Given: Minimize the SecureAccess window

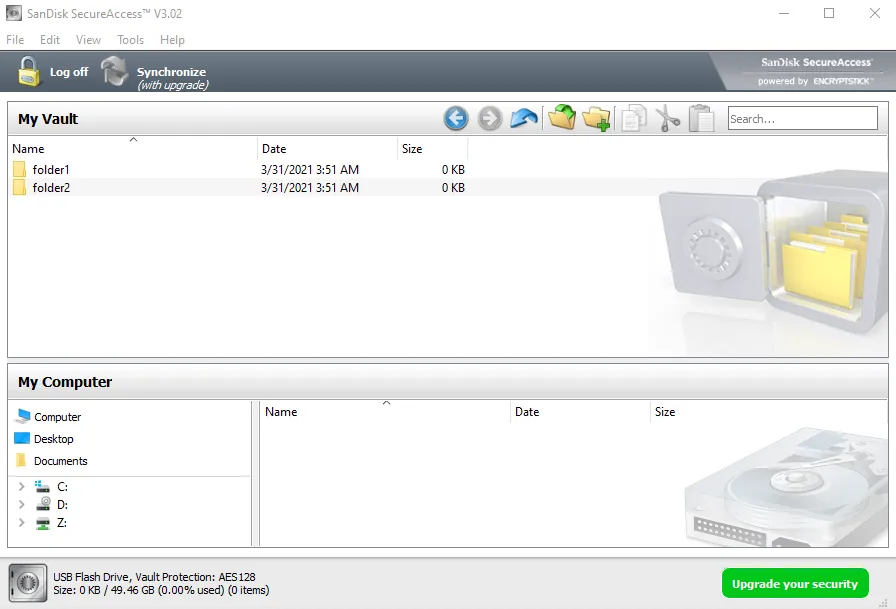Looking at the screenshot, I should point(784,13).
